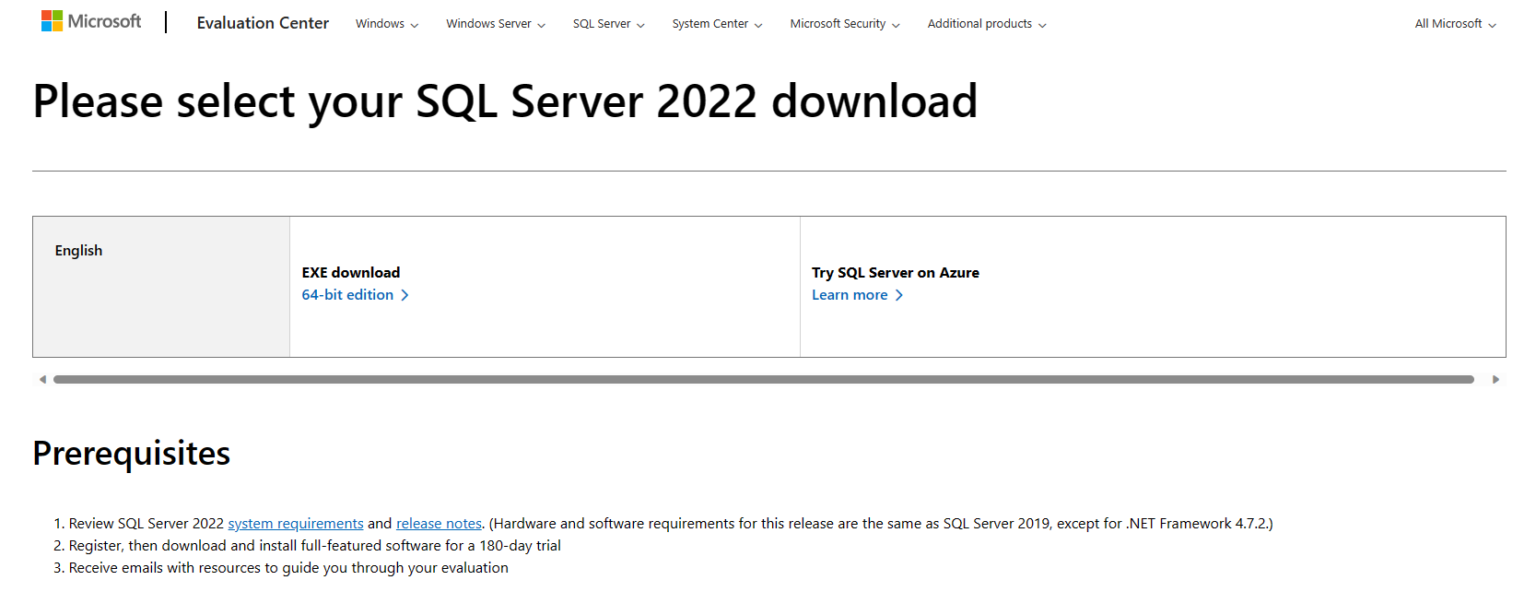Click Learn more under SQL Server on Azure
Viewport: 1536px width, 592px height.
(x=857, y=295)
